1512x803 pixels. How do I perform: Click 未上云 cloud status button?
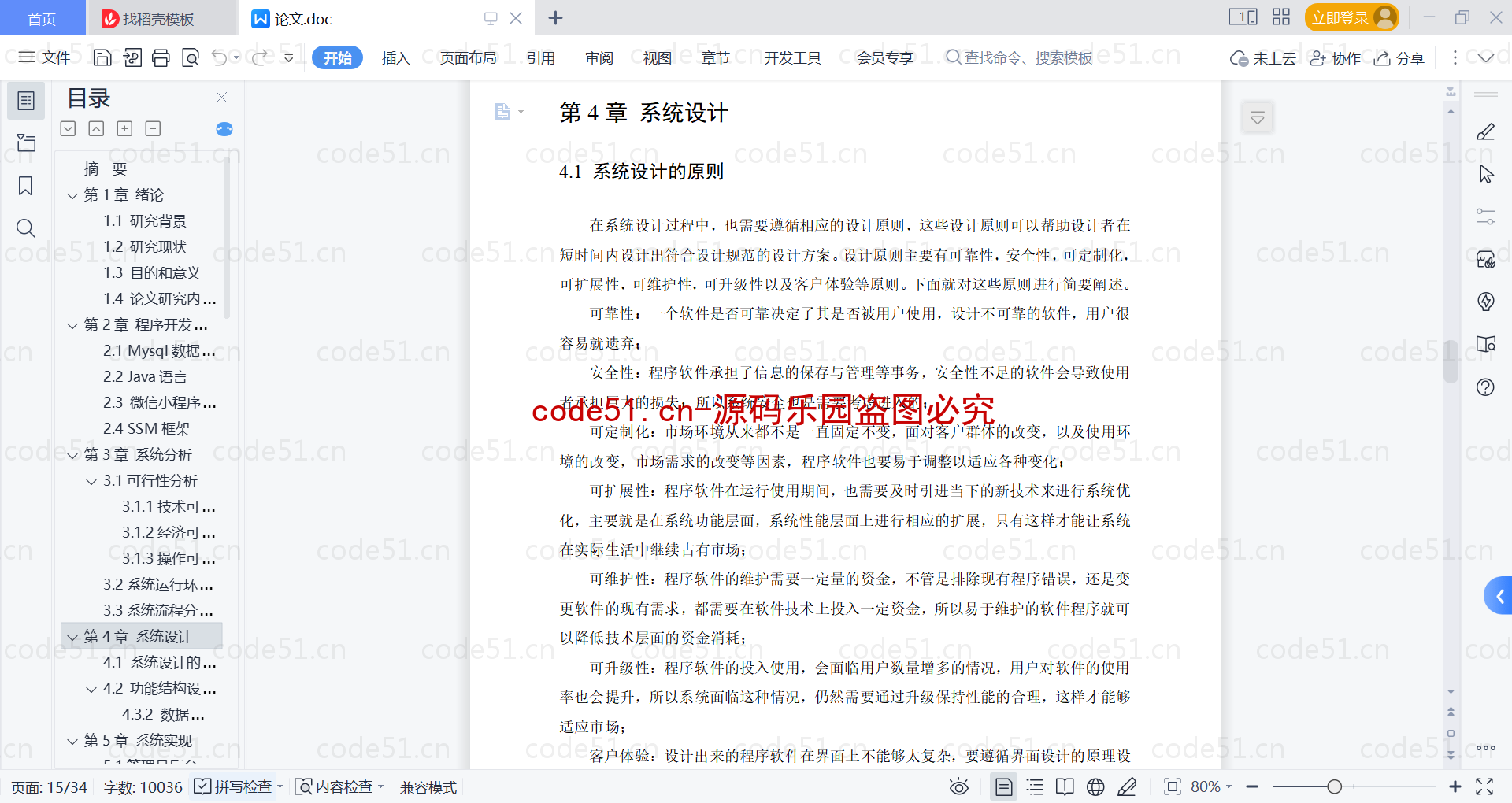(1262, 57)
